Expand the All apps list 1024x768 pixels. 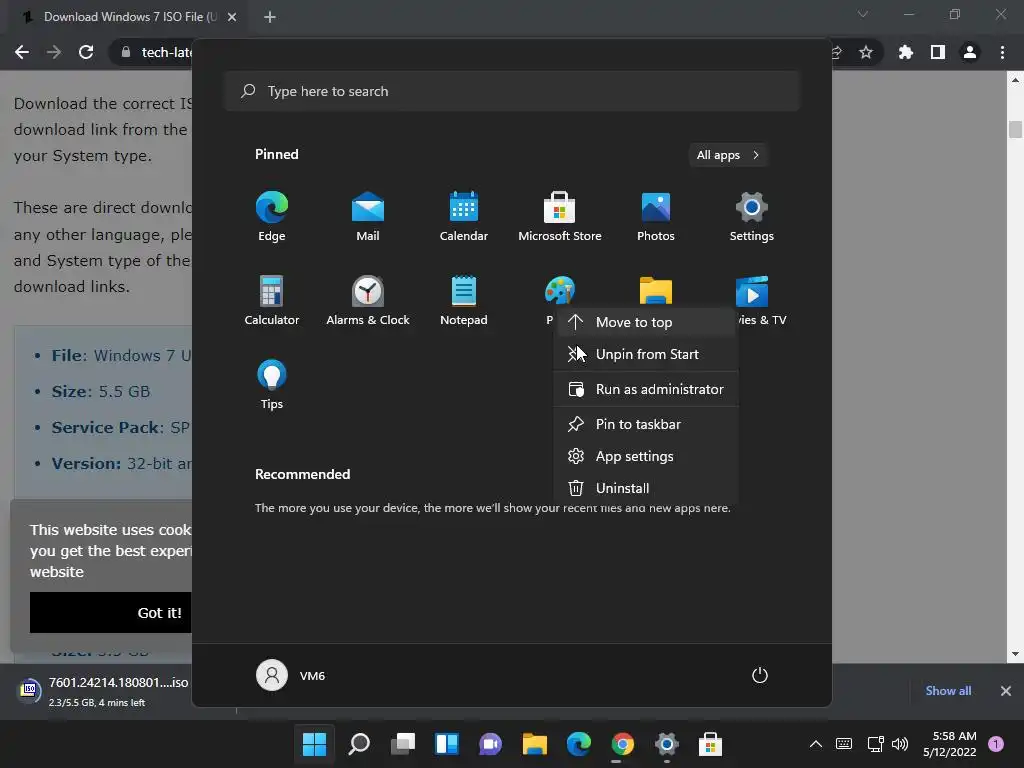[x=728, y=155]
